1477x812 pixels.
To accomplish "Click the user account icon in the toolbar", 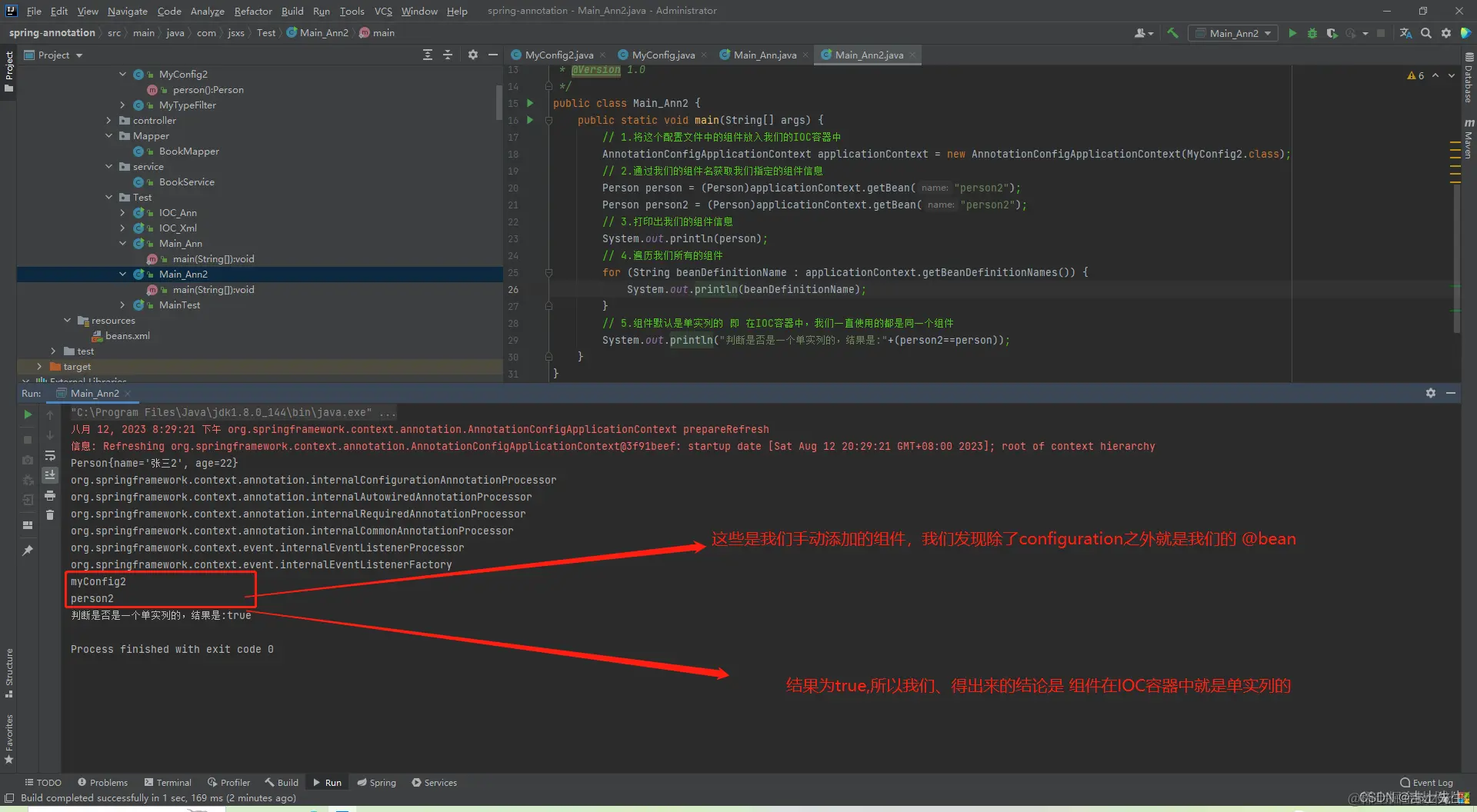I will click(1144, 33).
